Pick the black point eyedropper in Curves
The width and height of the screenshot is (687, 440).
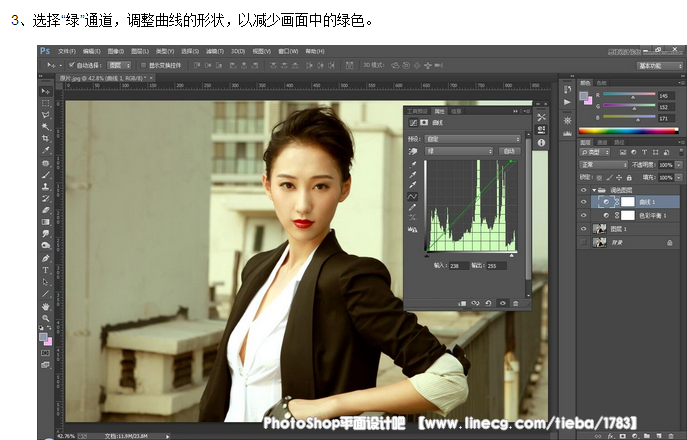click(413, 165)
